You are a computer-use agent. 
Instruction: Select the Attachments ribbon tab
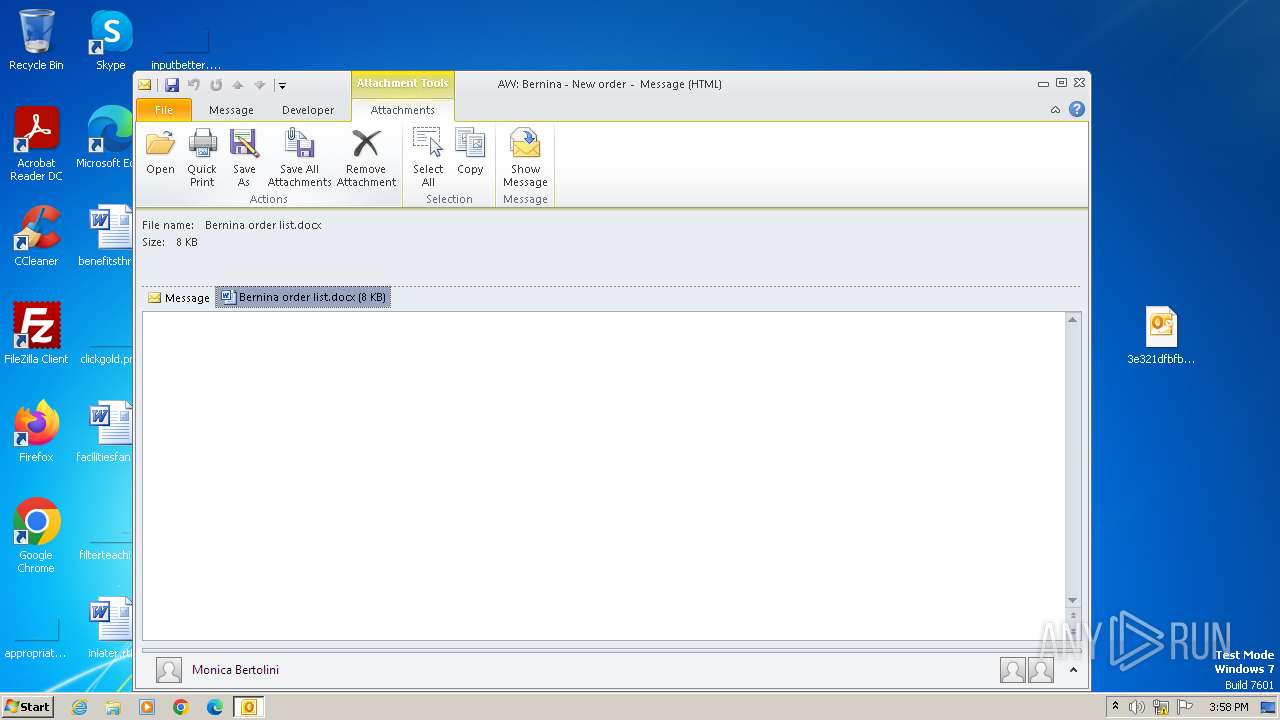click(403, 110)
